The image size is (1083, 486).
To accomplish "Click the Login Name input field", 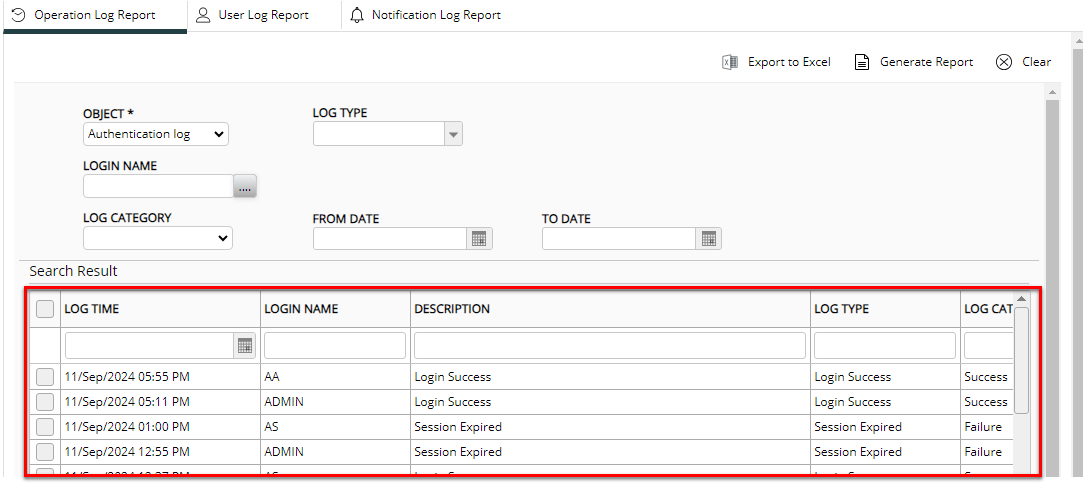I will 158,186.
